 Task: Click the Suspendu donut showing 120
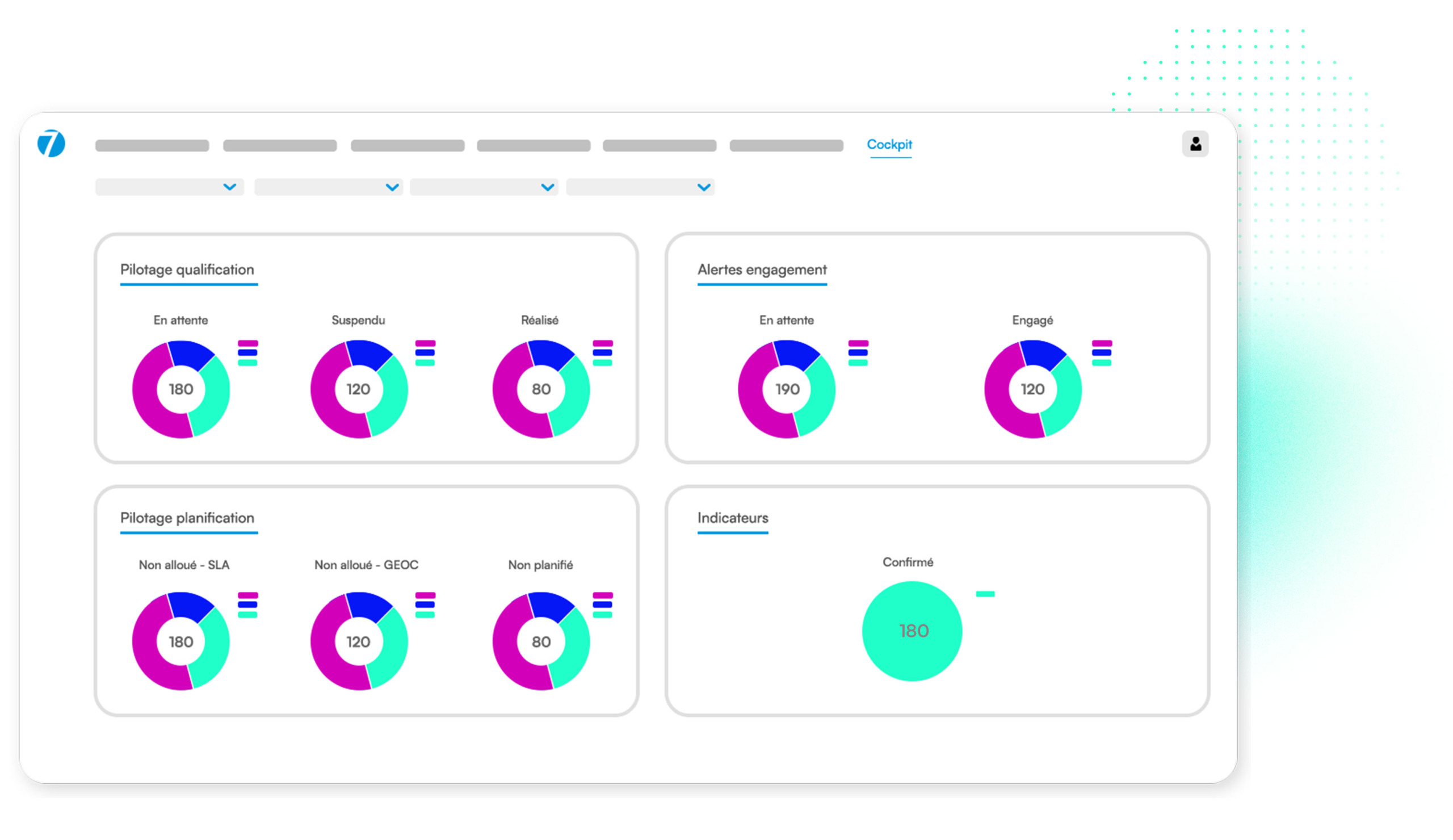coord(359,389)
